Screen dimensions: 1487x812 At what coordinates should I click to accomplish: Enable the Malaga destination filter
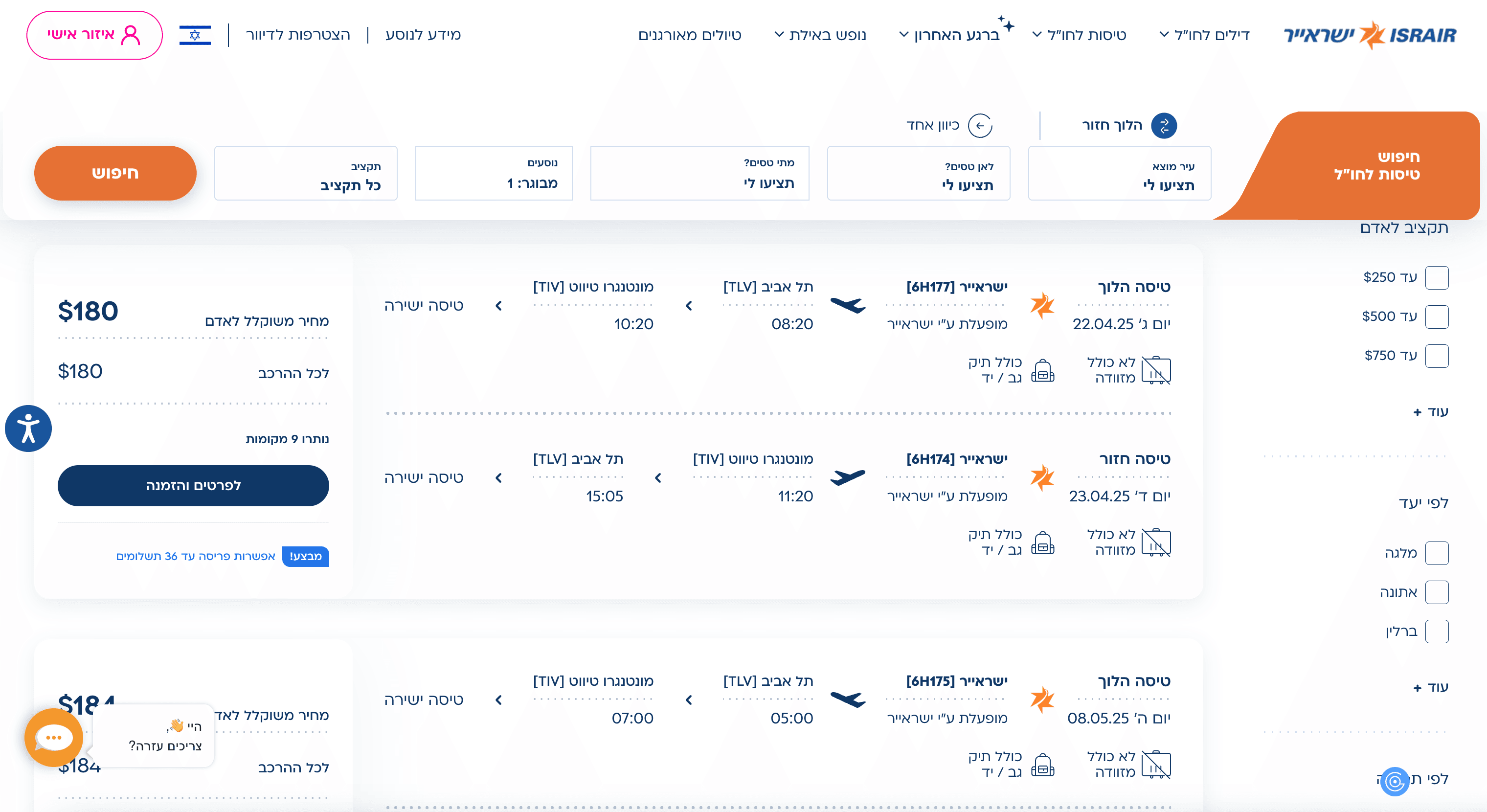point(1436,553)
